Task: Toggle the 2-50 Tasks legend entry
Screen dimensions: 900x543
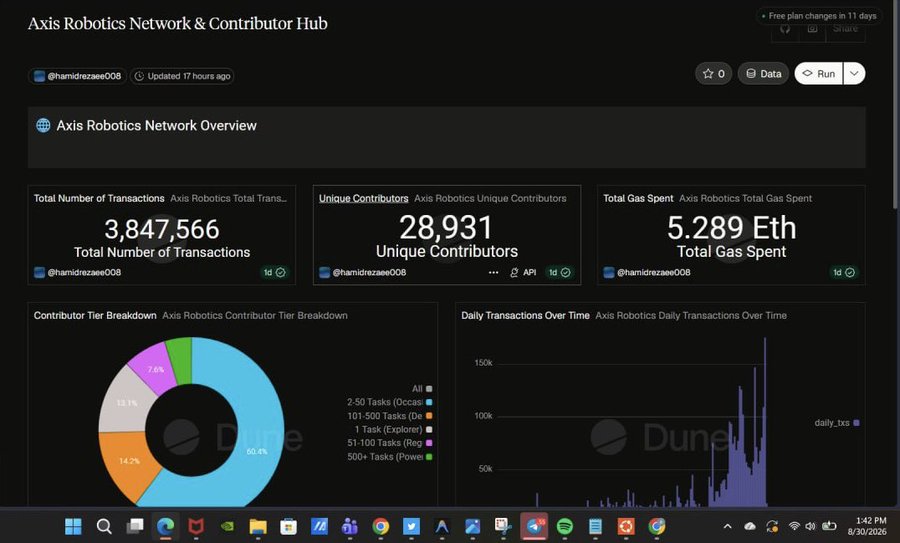Action: [x=390, y=402]
